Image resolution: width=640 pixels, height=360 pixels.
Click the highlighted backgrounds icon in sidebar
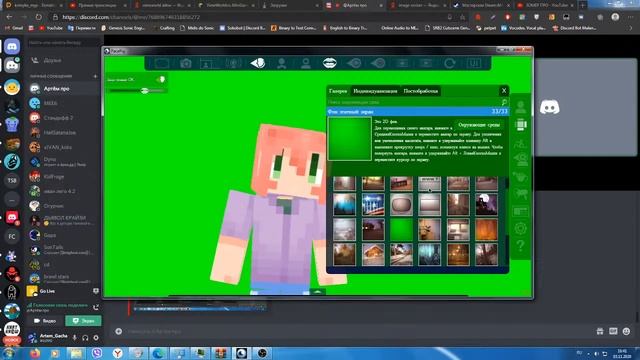520,124
